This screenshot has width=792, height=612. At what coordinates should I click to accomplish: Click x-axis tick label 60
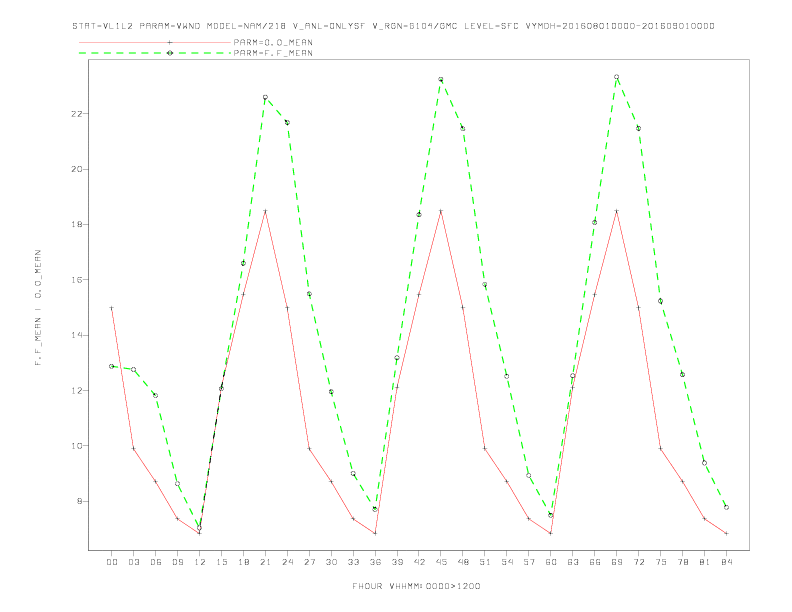point(551,562)
